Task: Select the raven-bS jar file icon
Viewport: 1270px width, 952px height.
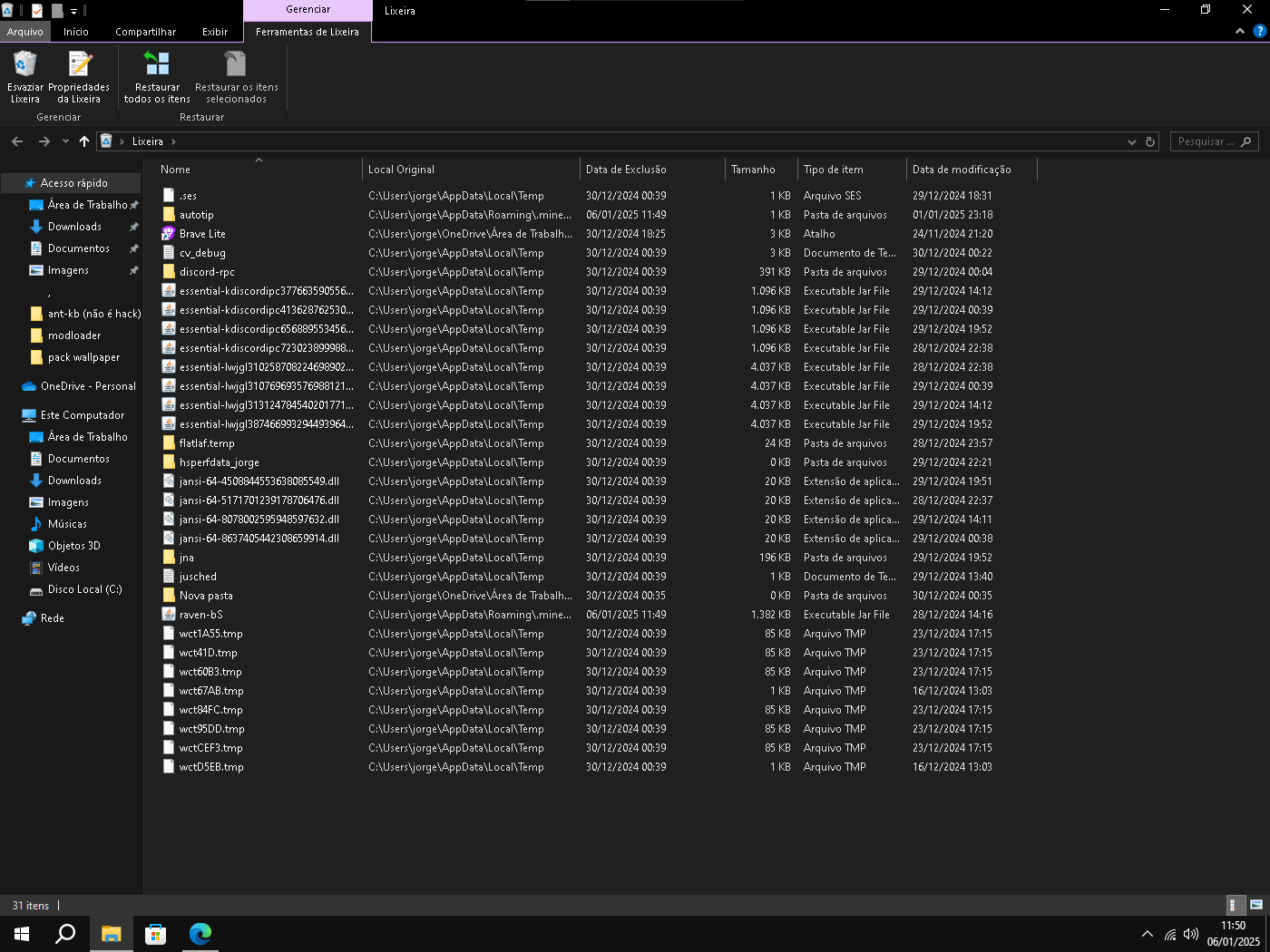Action: 168,615
